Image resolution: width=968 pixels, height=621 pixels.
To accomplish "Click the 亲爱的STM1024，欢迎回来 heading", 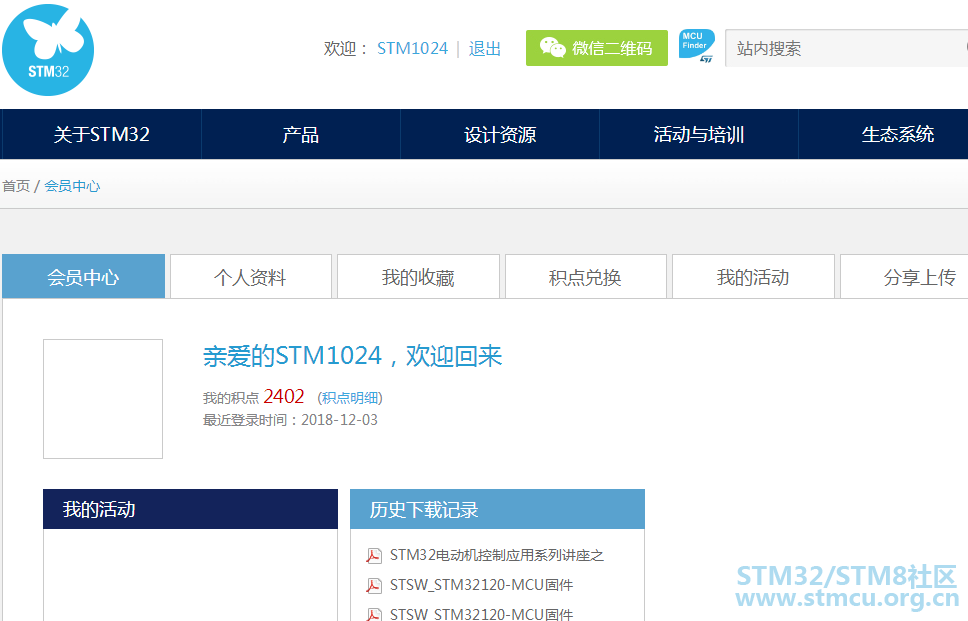I will (x=353, y=356).
